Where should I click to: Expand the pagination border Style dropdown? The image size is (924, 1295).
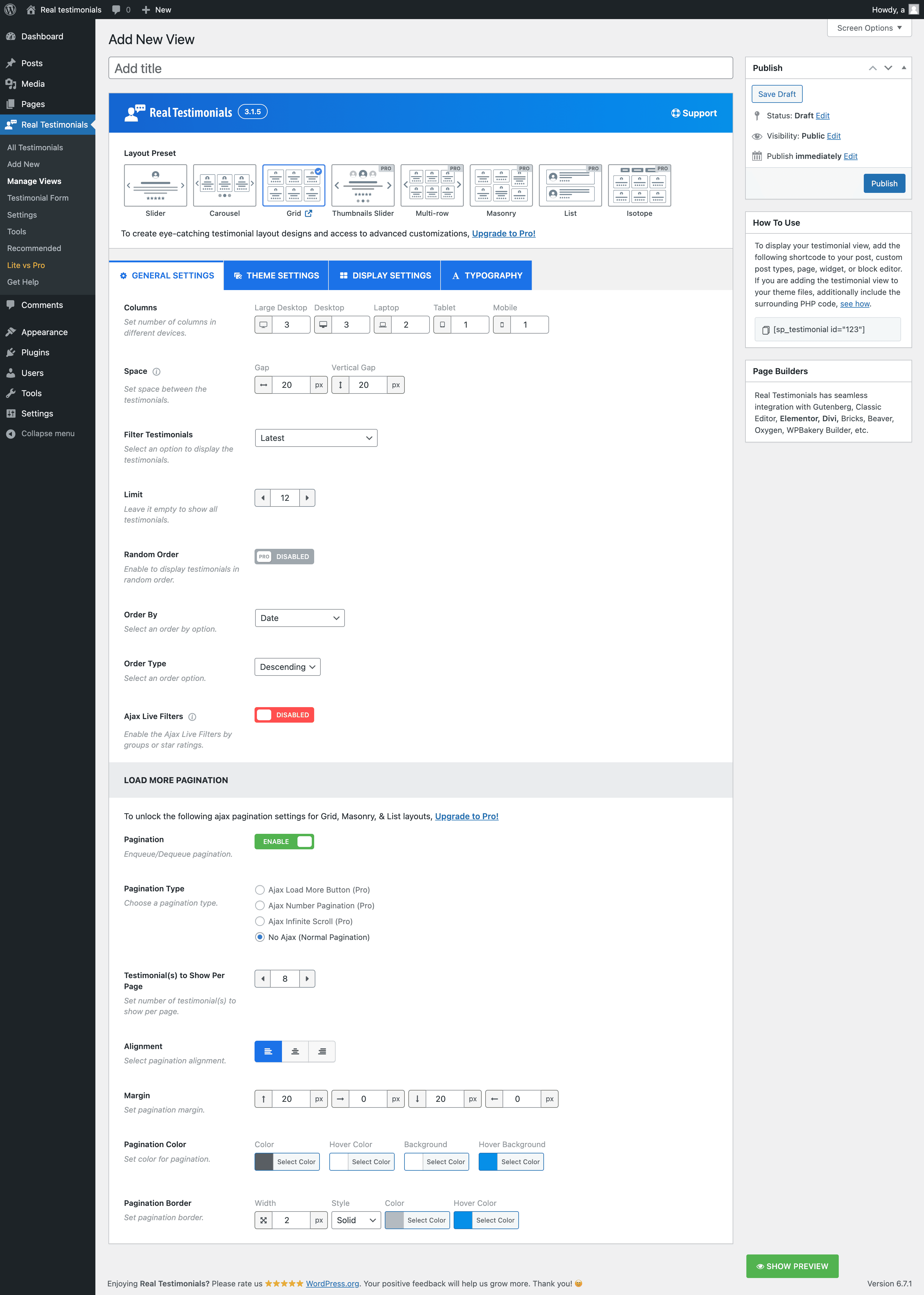point(356,1220)
